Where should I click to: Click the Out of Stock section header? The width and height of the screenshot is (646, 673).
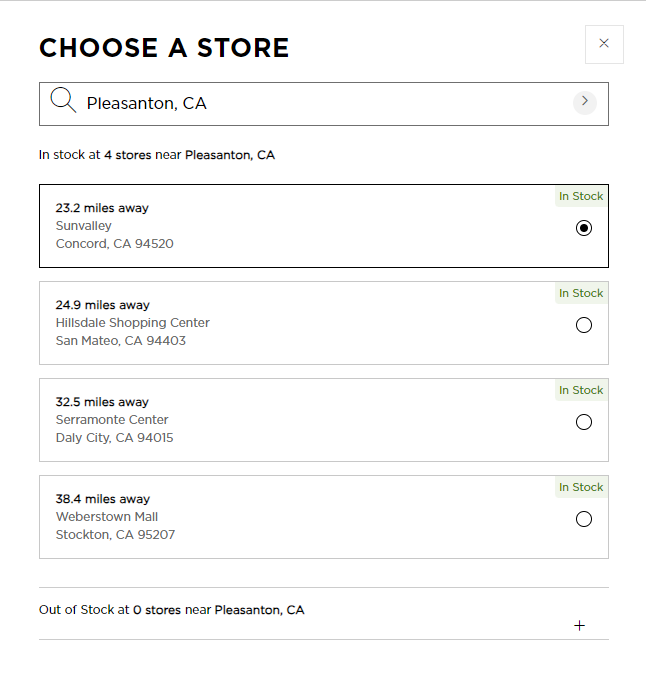(x=172, y=610)
